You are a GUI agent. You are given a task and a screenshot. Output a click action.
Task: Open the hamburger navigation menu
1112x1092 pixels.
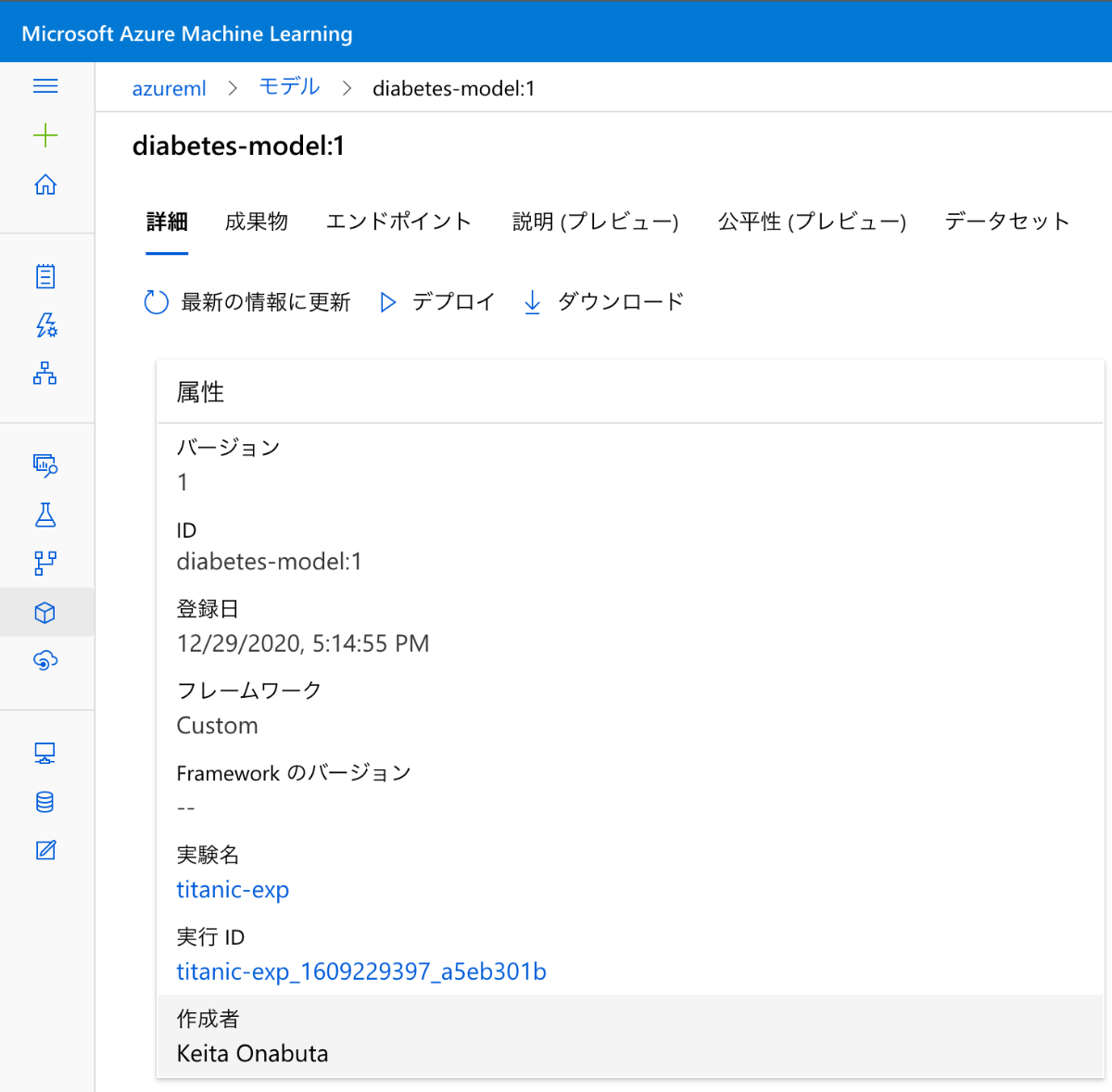tap(45, 86)
